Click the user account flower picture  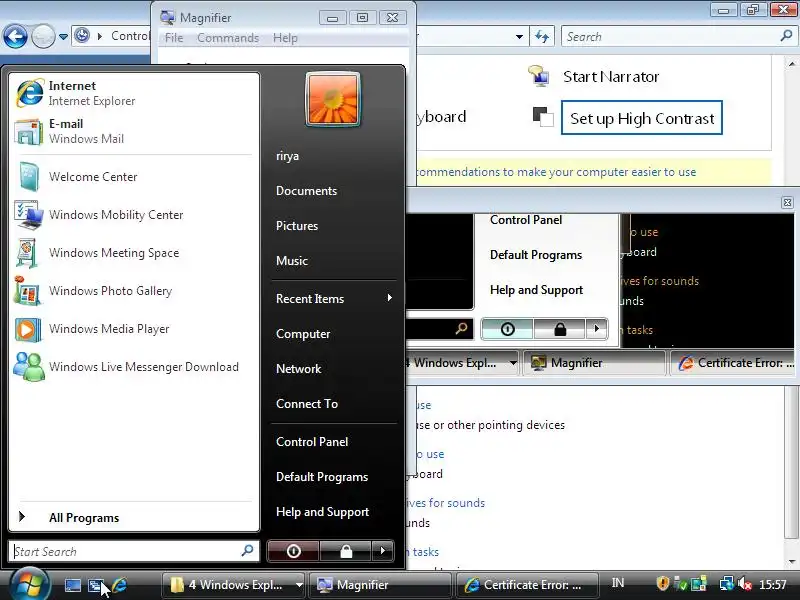point(333,99)
